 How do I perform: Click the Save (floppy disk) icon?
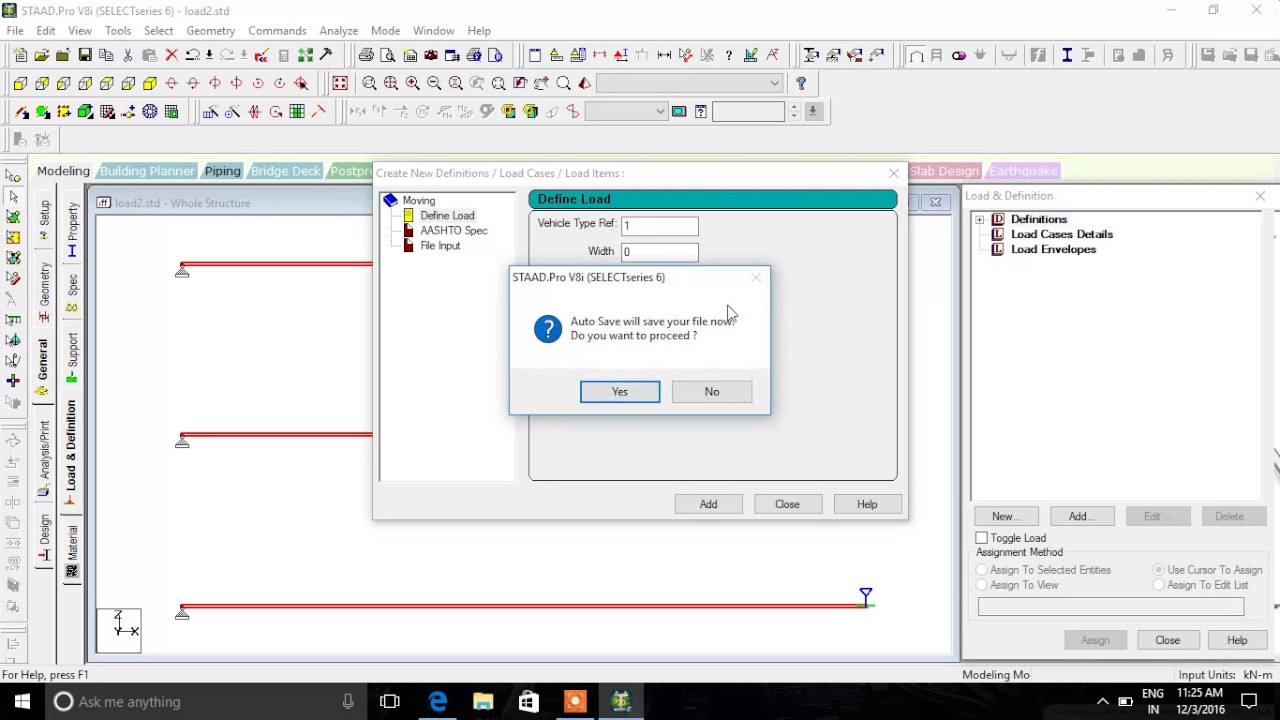click(85, 56)
